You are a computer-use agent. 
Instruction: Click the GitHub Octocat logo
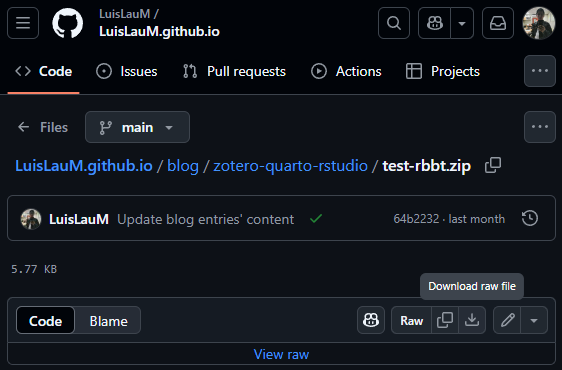tap(68, 23)
